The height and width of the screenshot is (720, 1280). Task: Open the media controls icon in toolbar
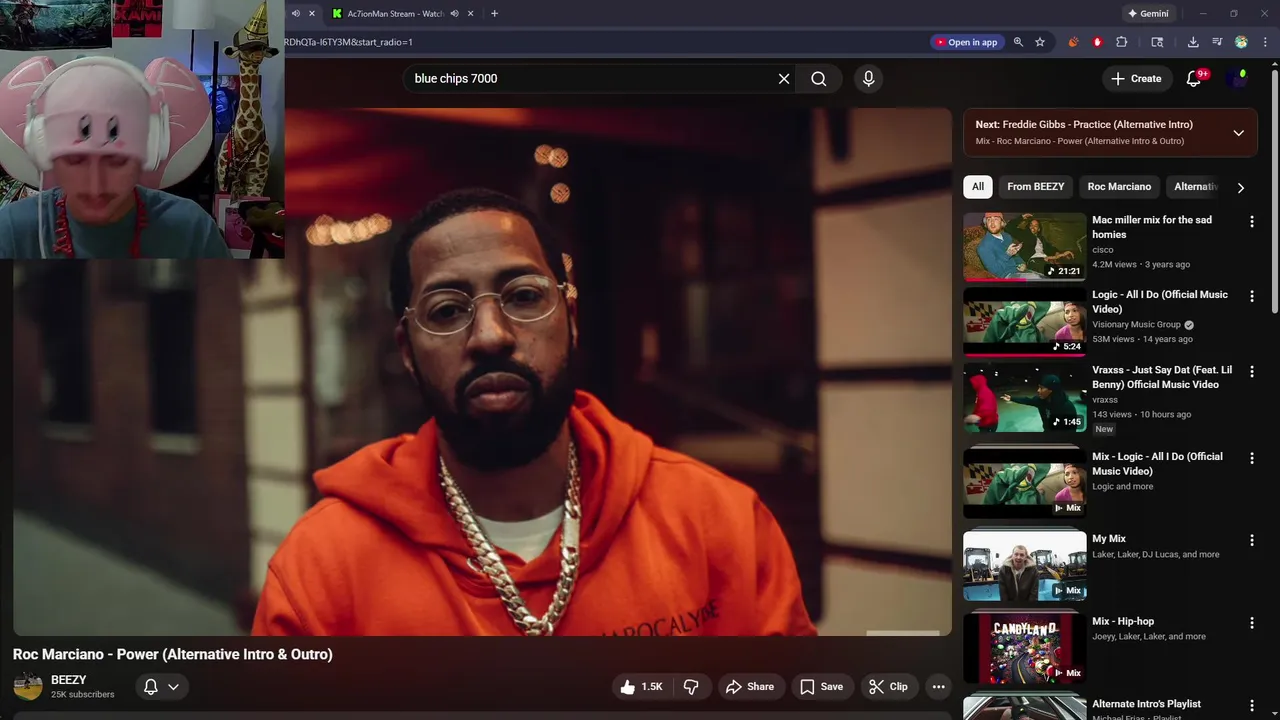click(x=1217, y=42)
